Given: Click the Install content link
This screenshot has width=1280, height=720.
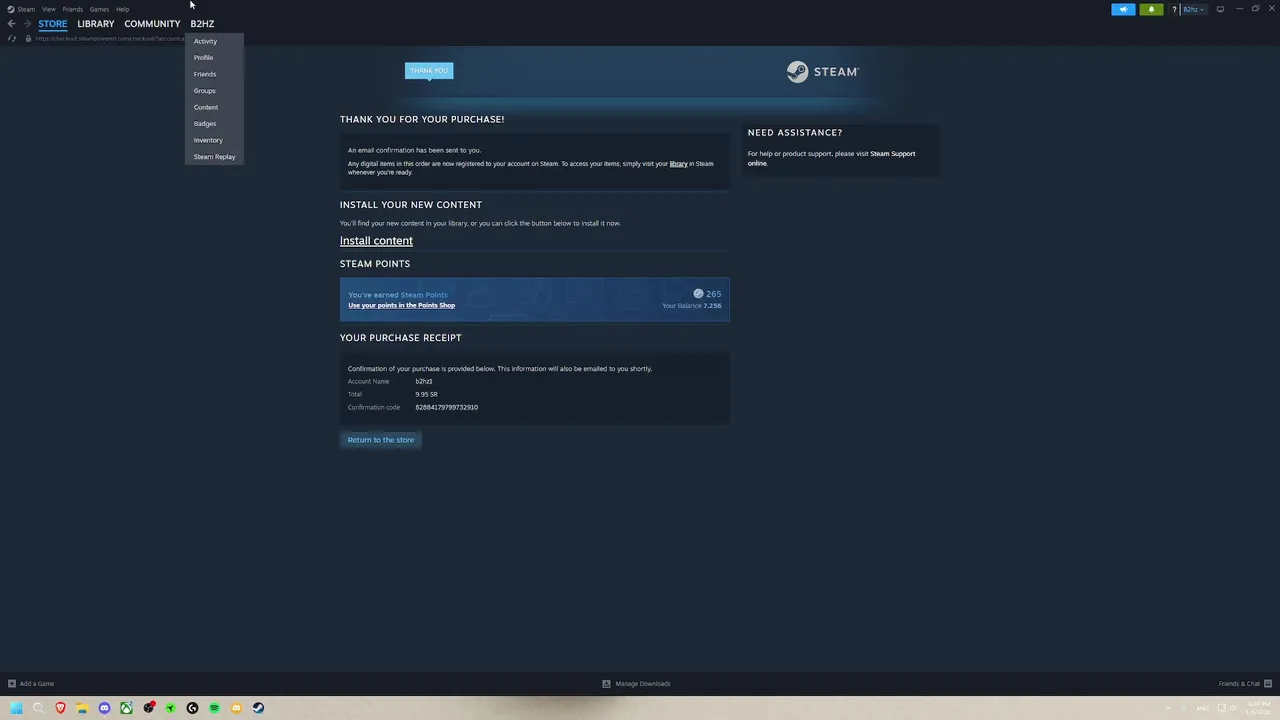Looking at the screenshot, I should (376, 241).
